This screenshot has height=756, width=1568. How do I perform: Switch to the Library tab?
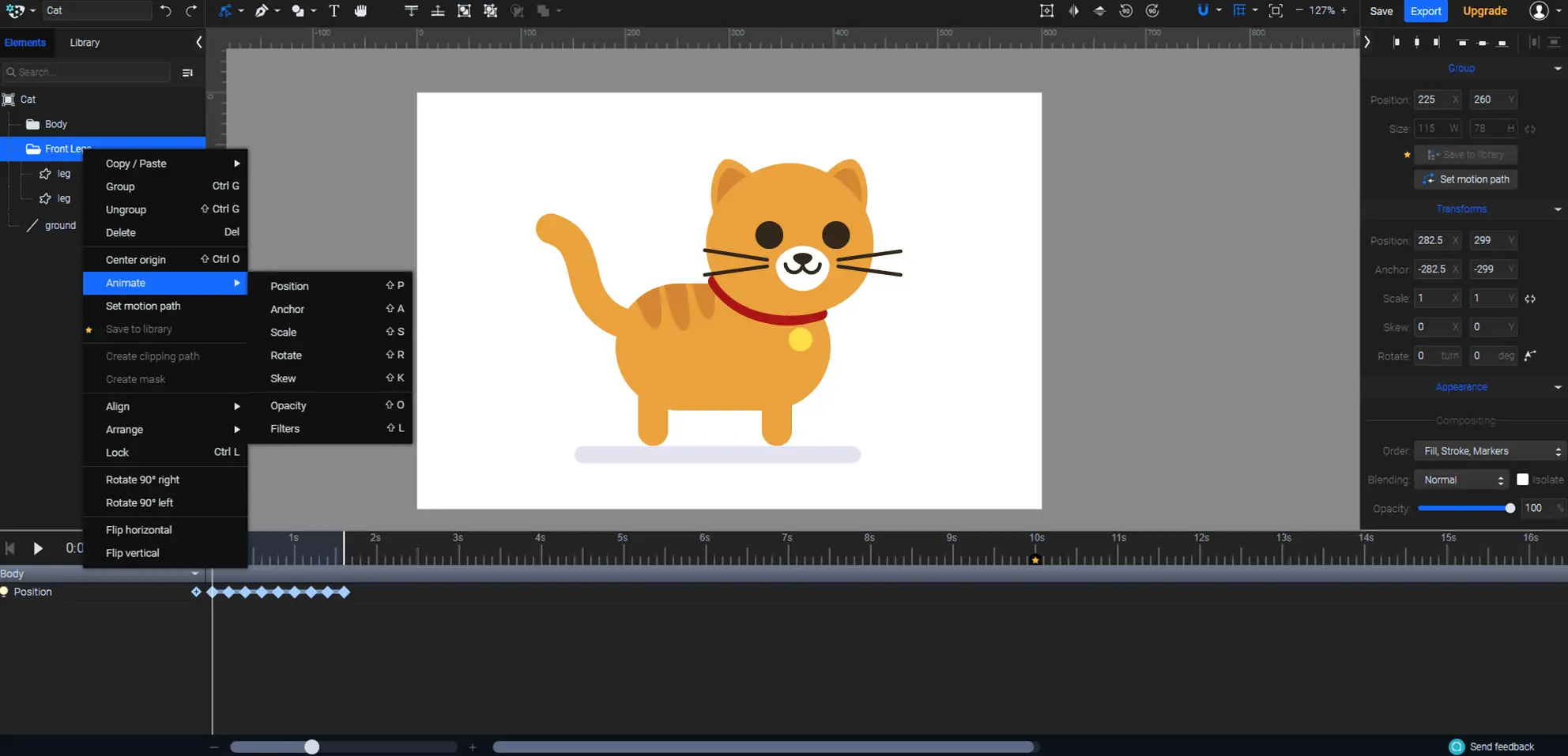click(x=85, y=43)
